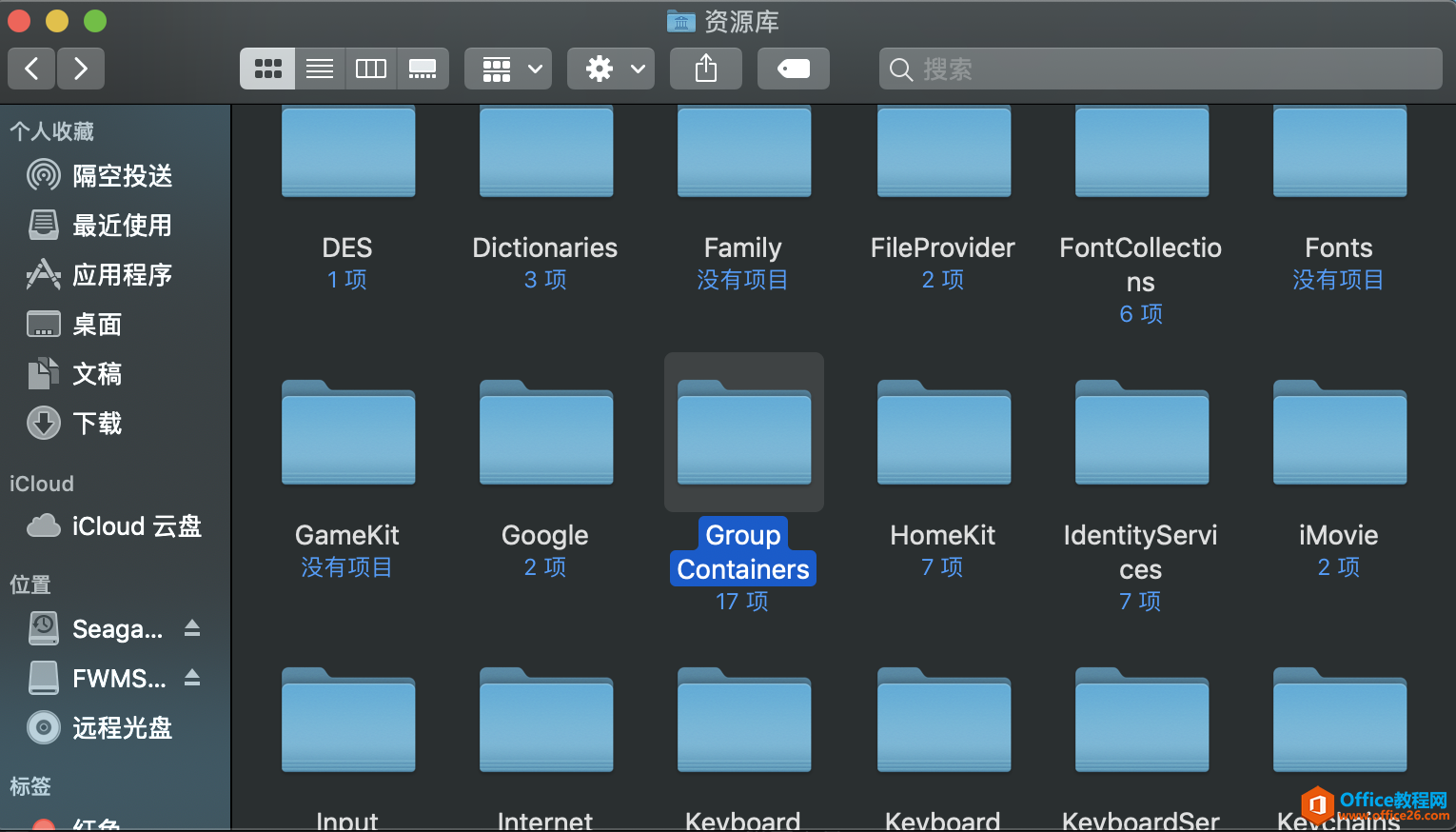Go forward with the right arrow button
The width and height of the screenshot is (1456, 832).
[x=81, y=69]
